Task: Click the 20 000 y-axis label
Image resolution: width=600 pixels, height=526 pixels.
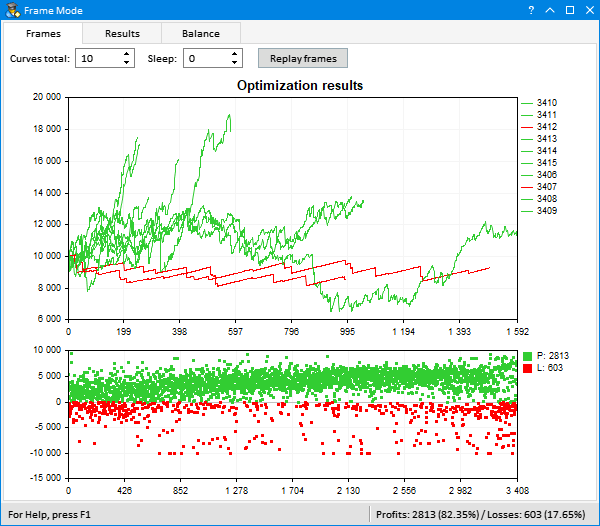Action: pyautogui.click(x=47, y=97)
